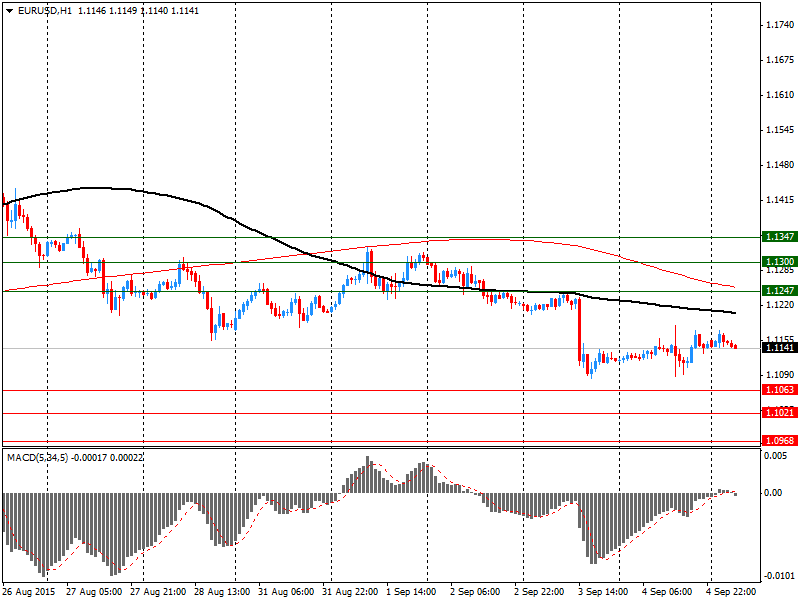
Task: Click the 2 Sep 06:00 time label
Action: (475, 592)
